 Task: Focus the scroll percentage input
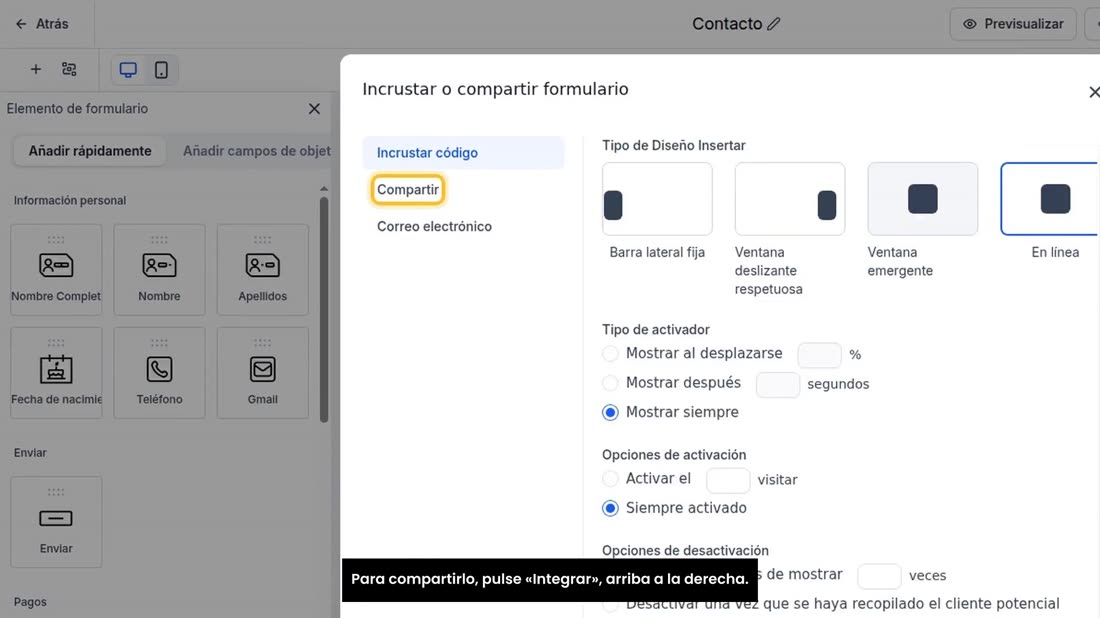pyautogui.click(x=819, y=355)
